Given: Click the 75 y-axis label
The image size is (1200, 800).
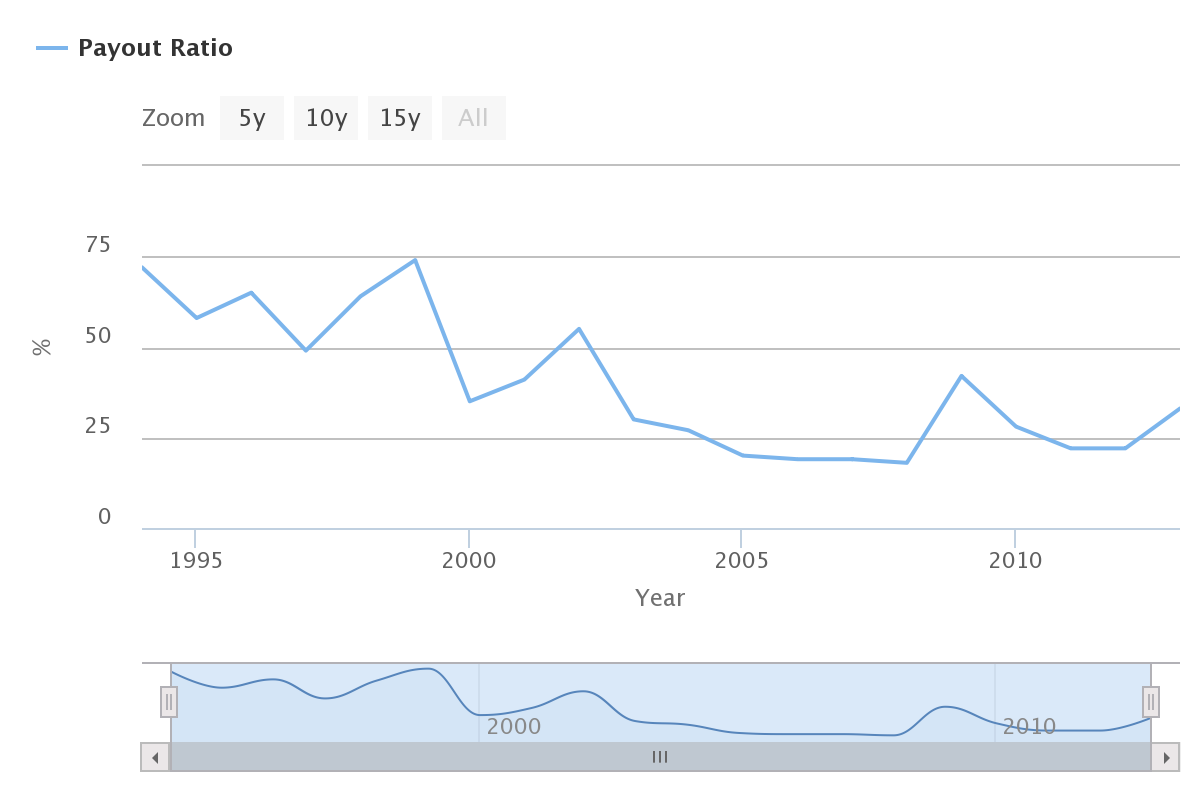Looking at the screenshot, I should 98,246.
